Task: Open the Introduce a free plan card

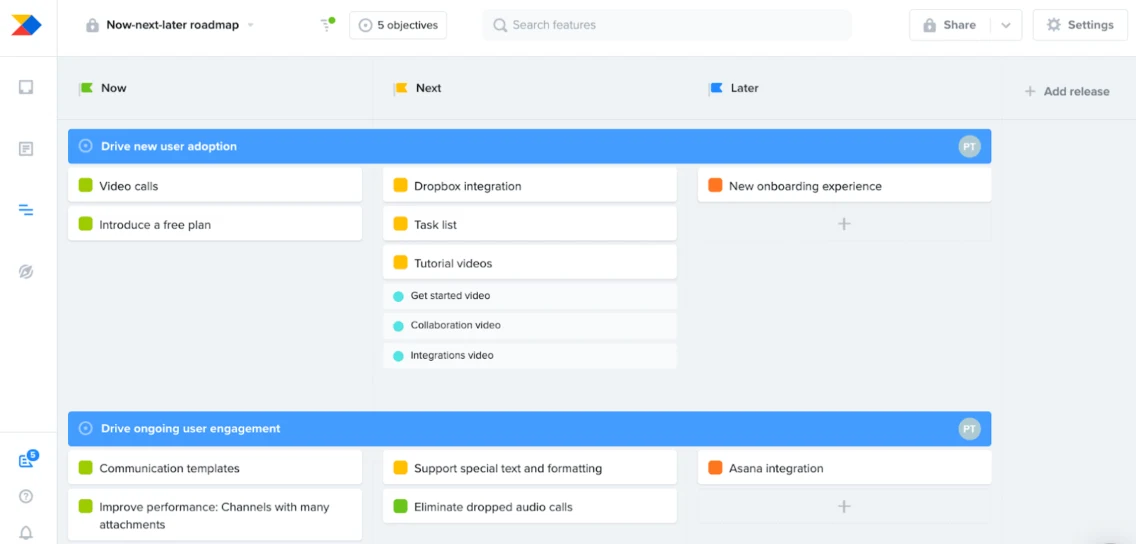Action: (215, 224)
